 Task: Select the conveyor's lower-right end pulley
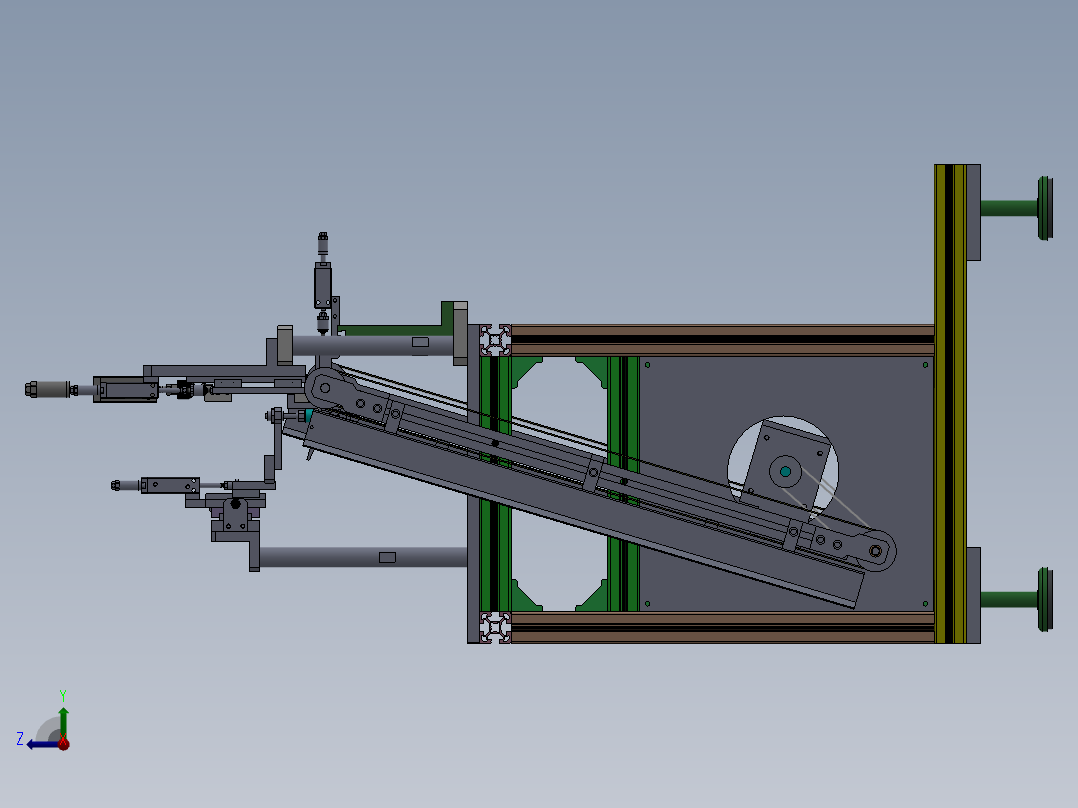tap(875, 551)
